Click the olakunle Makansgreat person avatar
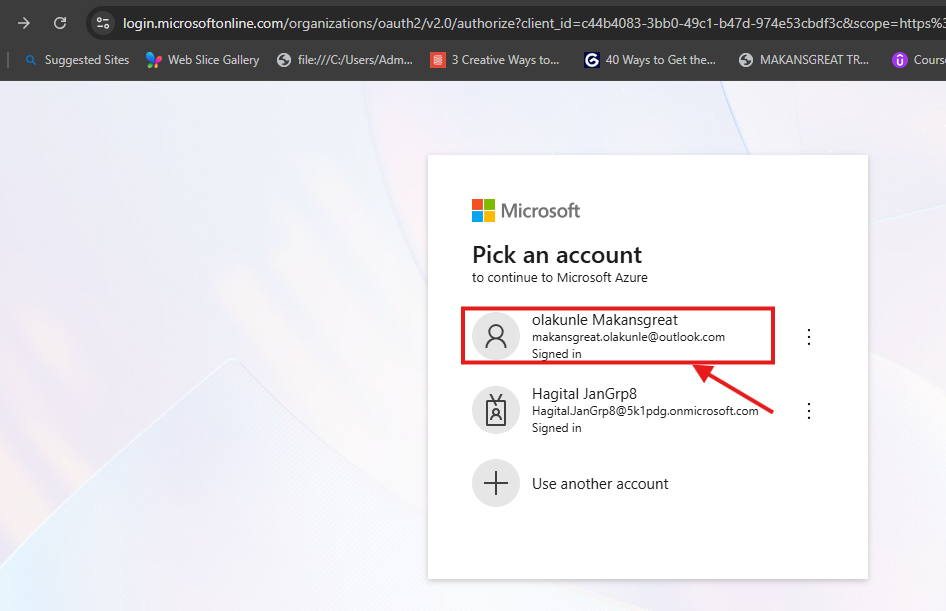The width and height of the screenshot is (946, 611). pos(496,336)
